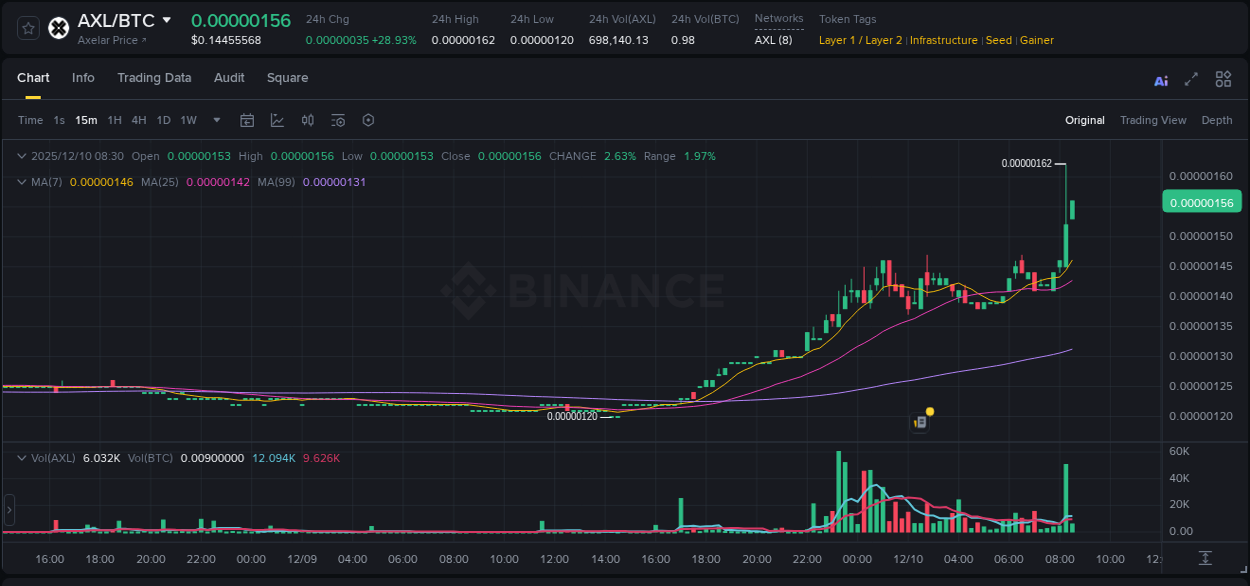Open the indicator list visibility icon
Viewport: 1250px width, 586px height.
(x=337, y=120)
